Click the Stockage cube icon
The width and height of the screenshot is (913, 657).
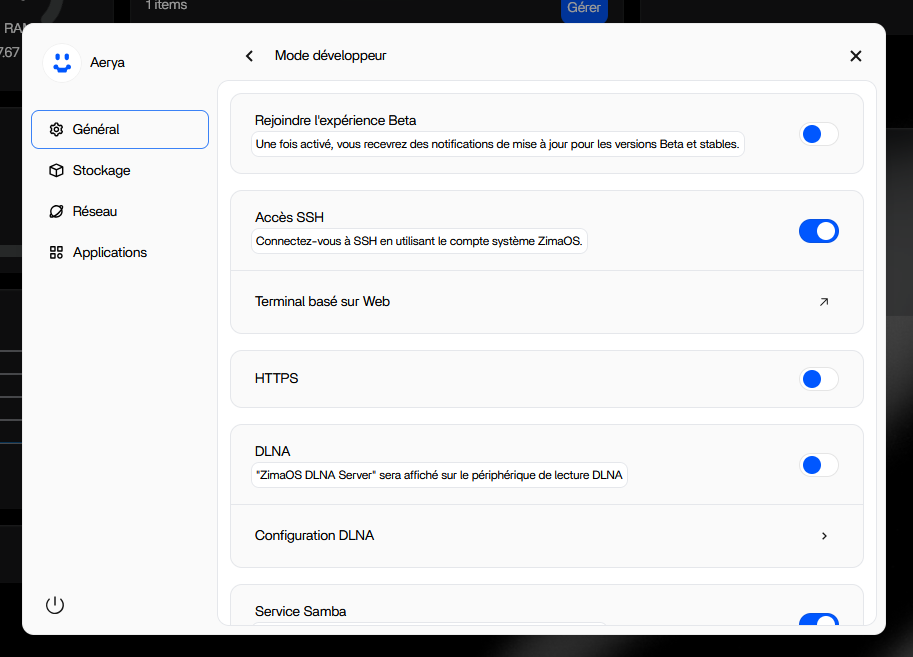56,170
